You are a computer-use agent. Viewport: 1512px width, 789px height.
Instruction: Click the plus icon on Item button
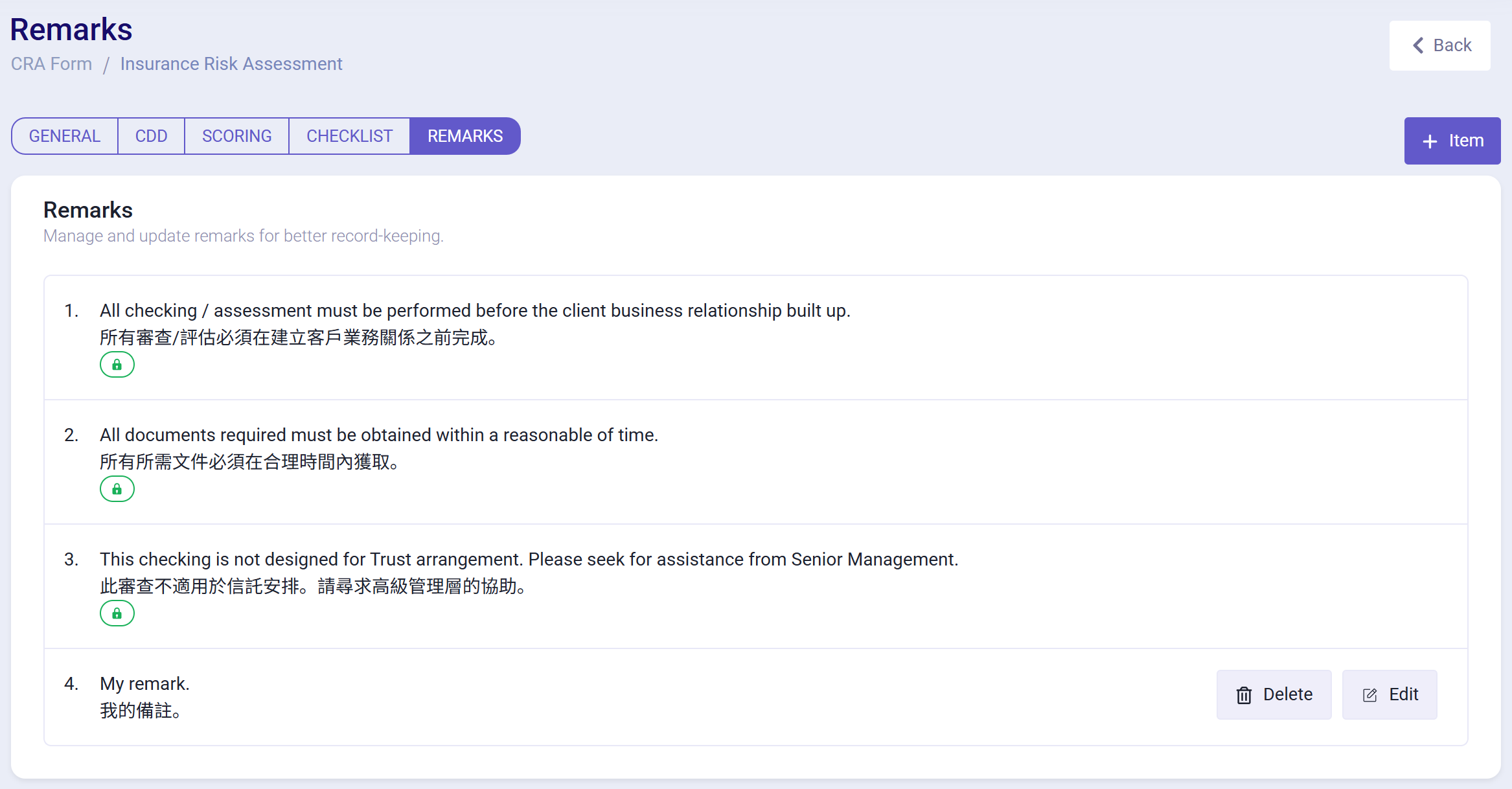pos(1430,141)
